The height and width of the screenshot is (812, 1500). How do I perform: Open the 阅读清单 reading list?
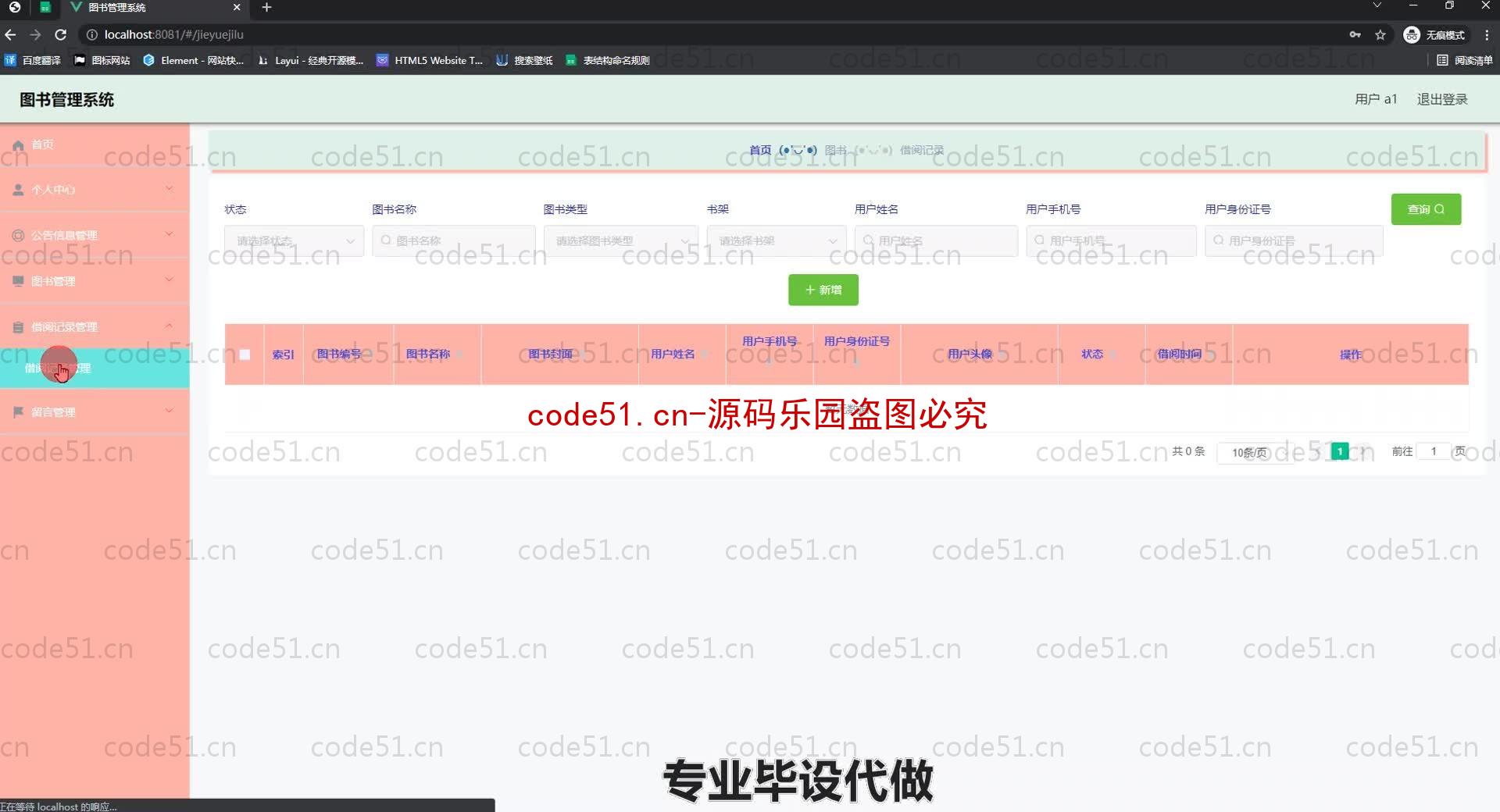tap(1464, 60)
